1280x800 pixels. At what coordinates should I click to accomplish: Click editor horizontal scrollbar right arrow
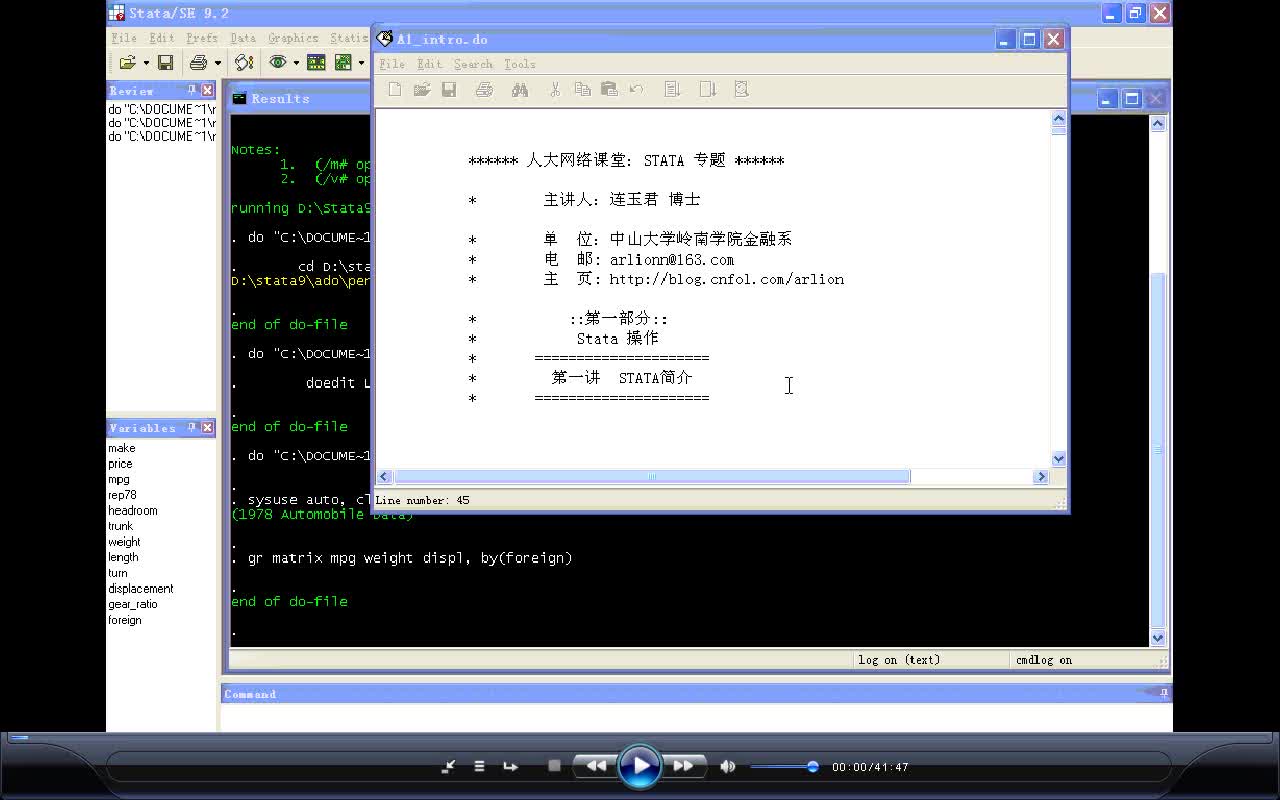pyautogui.click(x=1041, y=477)
